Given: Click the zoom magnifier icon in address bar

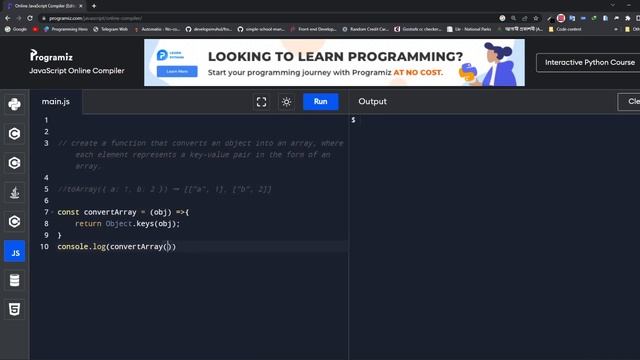Looking at the screenshot, I should tap(513, 18).
